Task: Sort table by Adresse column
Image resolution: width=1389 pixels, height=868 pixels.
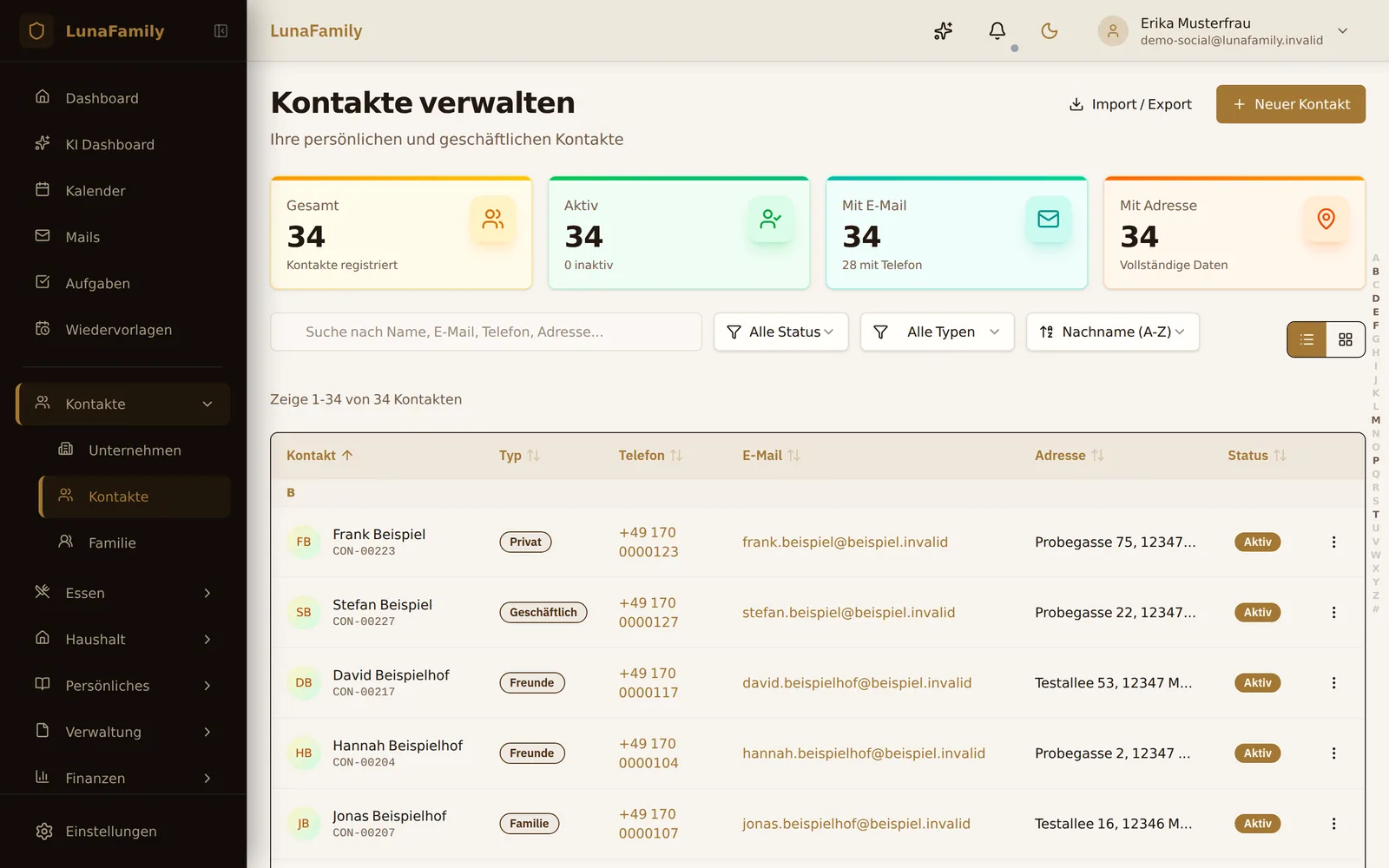Action: click(x=1069, y=456)
